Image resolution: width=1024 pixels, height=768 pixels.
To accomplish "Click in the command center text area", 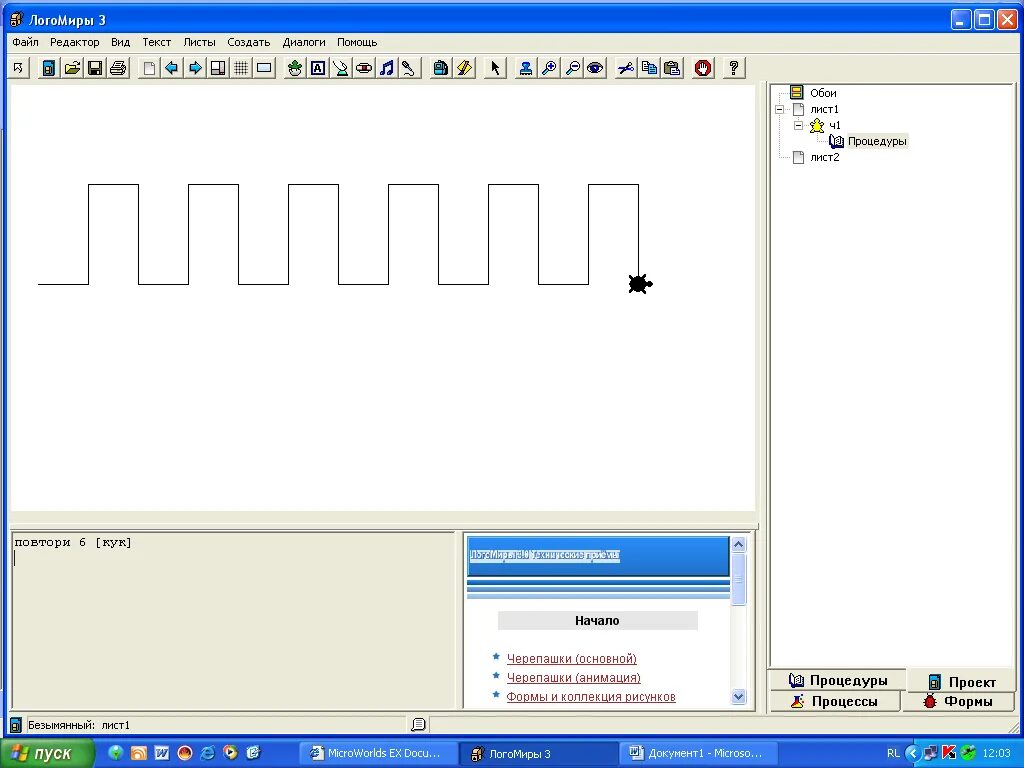I will (233, 620).
